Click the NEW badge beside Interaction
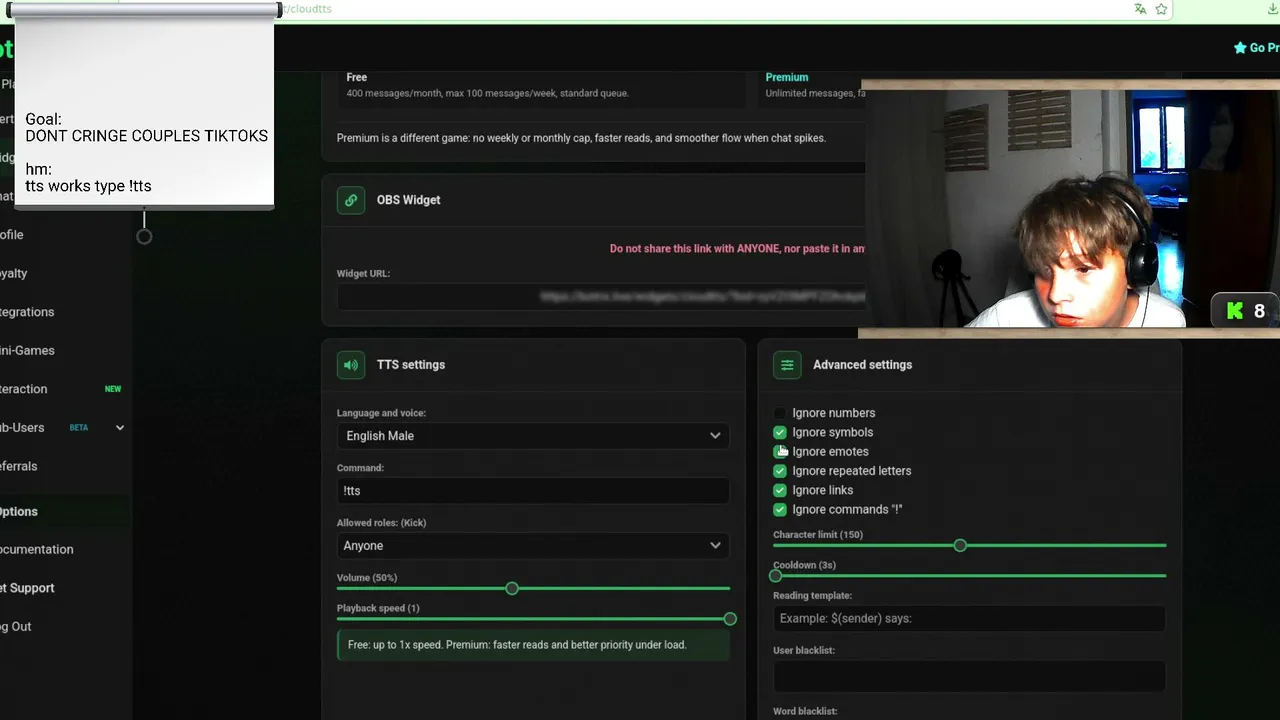 [x=113, y=389]
